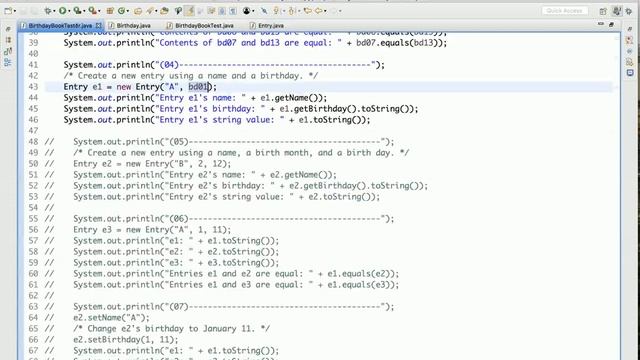The height and width of the screenshot is (360, 640).
Task: Click the Coverage launch icon
Action: 78,11
